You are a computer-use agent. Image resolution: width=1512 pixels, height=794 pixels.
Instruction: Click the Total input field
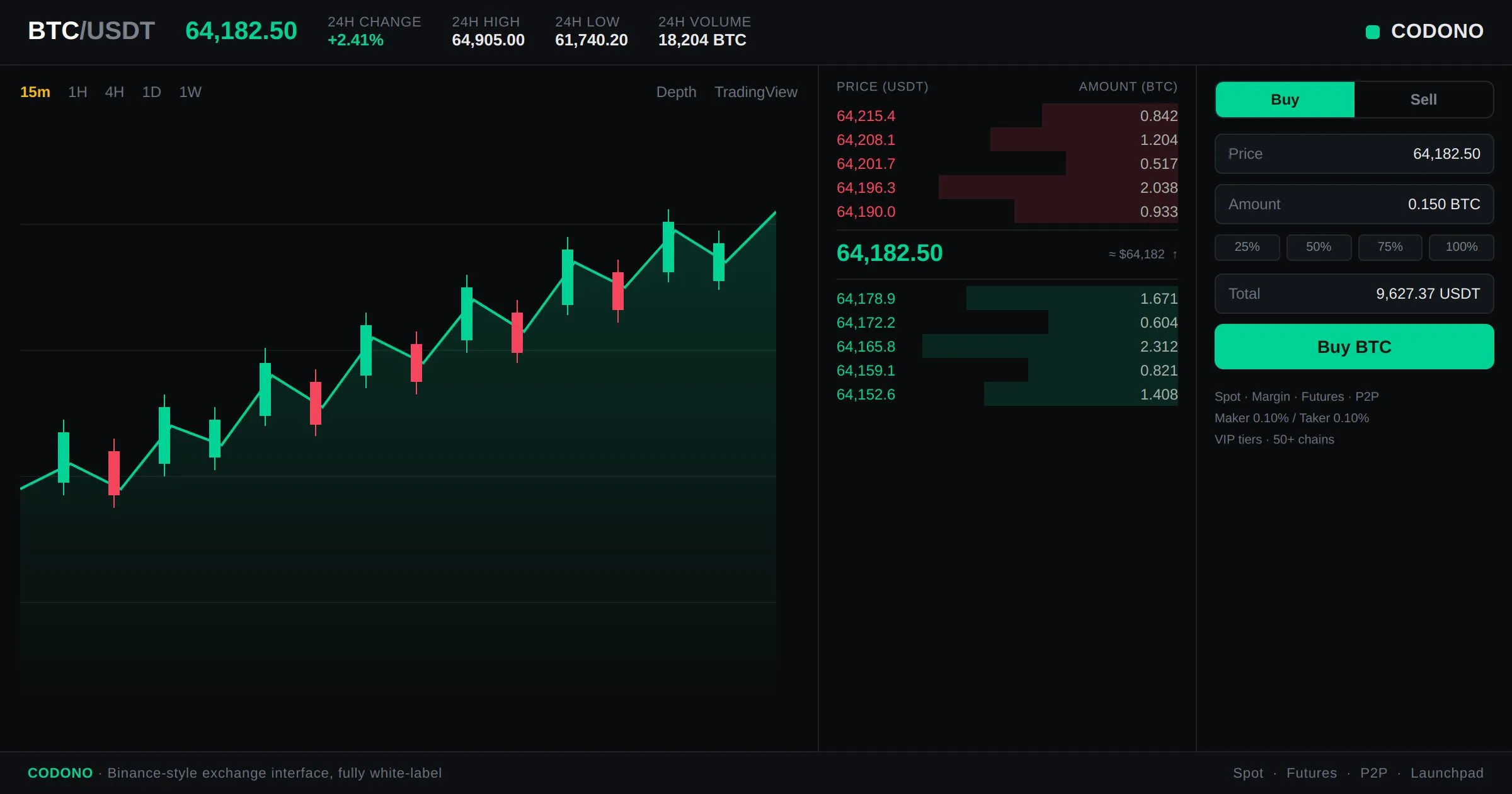(1354, 294)
